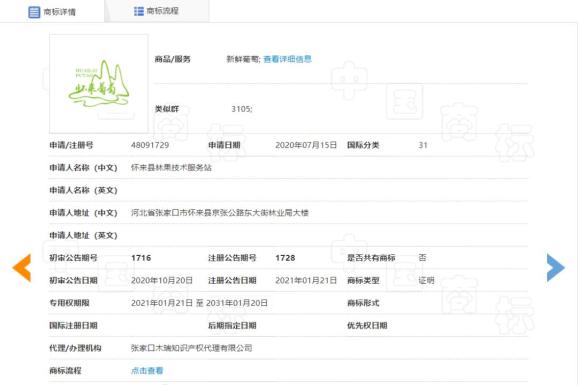Switch to the 商标流程 tab
The width and height of the screenshot is (578, 385).
(157, 11)
